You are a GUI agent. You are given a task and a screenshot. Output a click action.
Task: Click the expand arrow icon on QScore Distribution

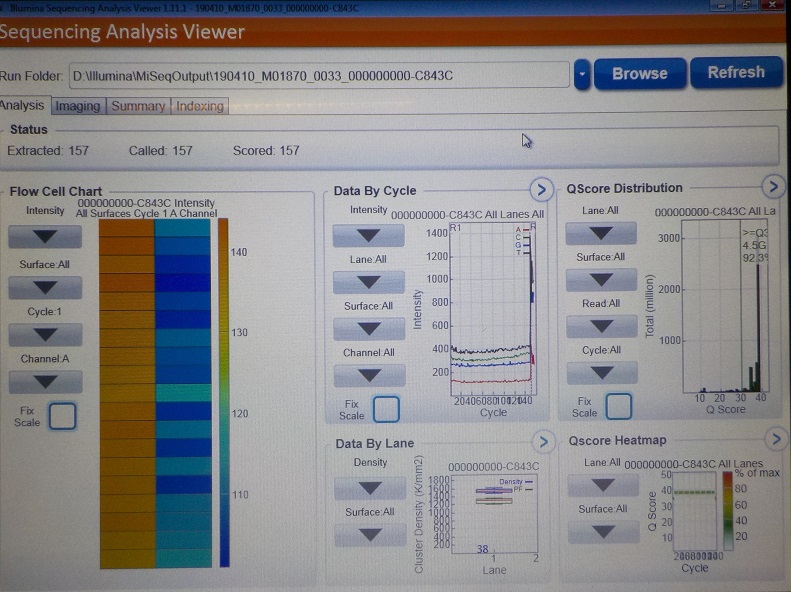772,186
